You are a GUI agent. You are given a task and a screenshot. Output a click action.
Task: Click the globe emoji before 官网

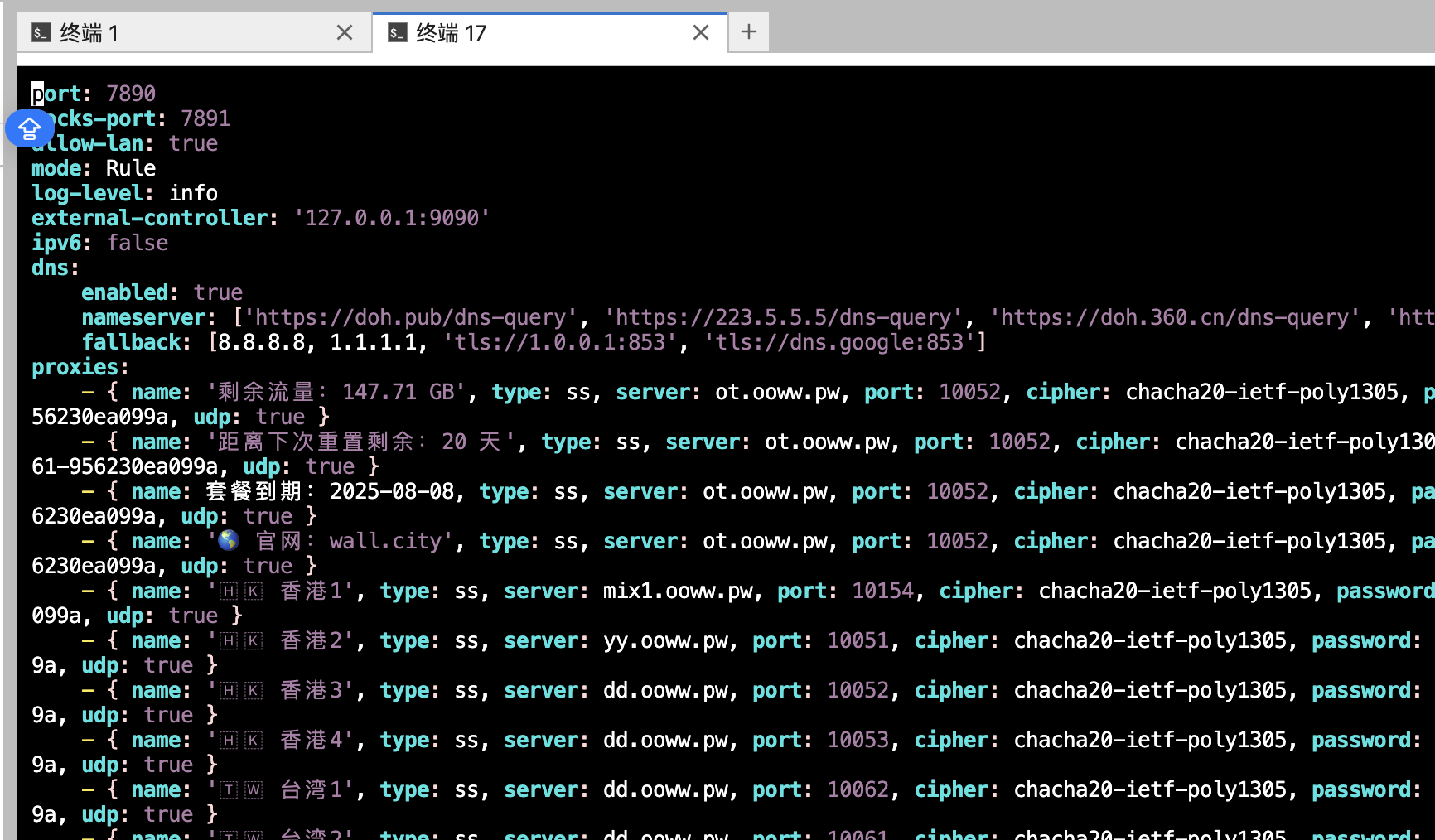tap(230, 541)
